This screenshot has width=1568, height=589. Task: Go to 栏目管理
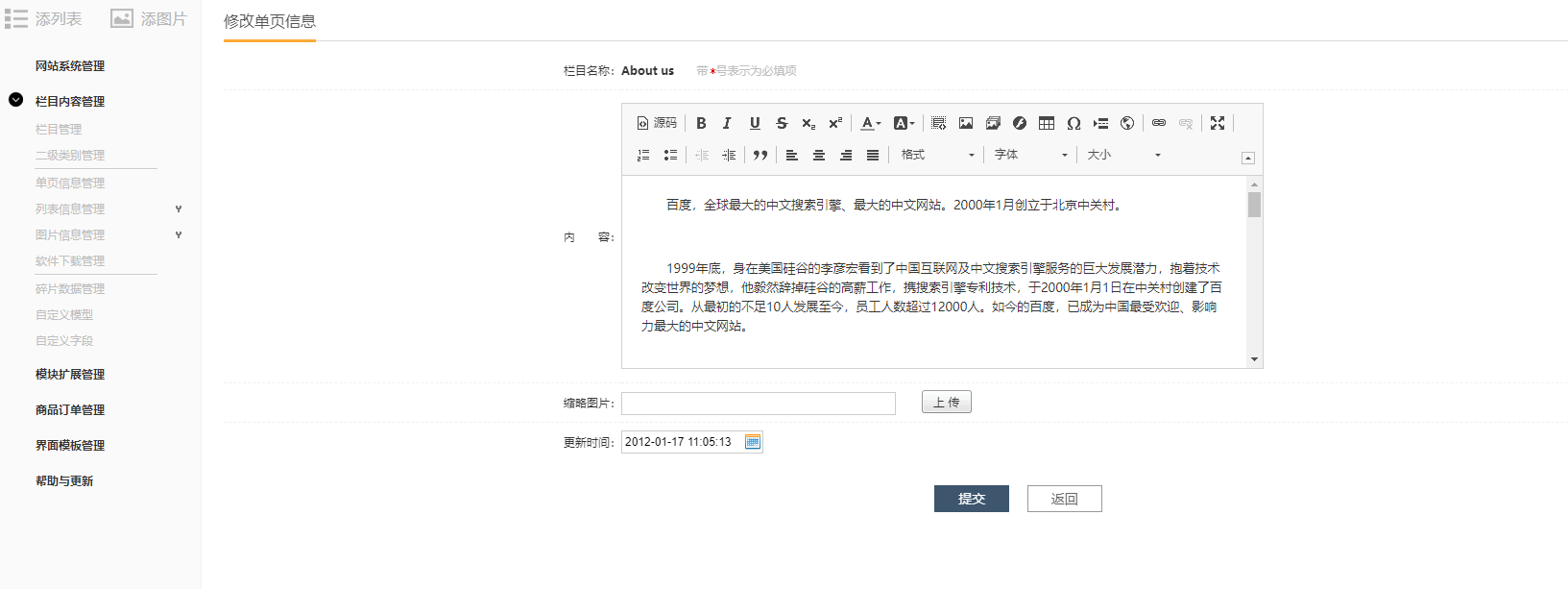click(x=59, y=129)
